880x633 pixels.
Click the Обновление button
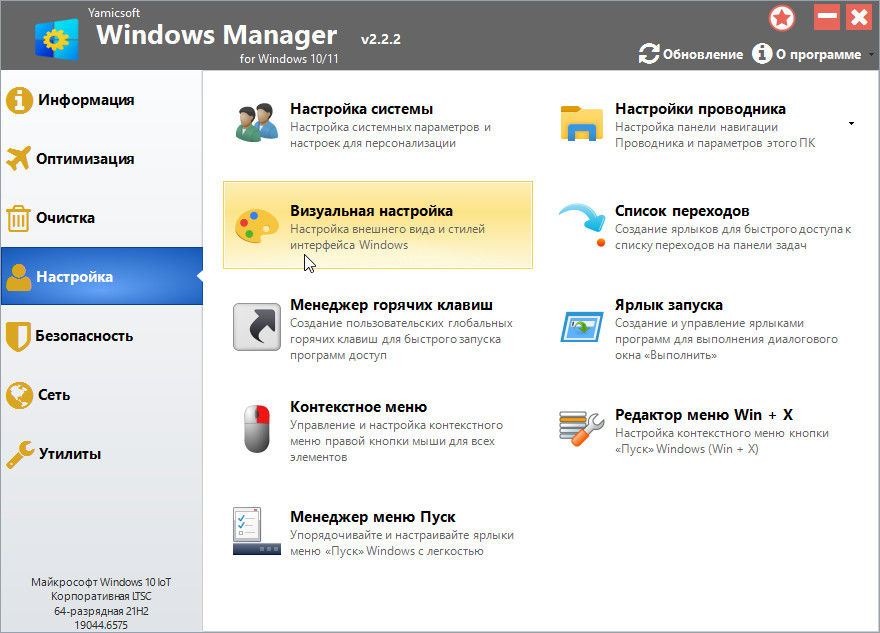(691, 54)
